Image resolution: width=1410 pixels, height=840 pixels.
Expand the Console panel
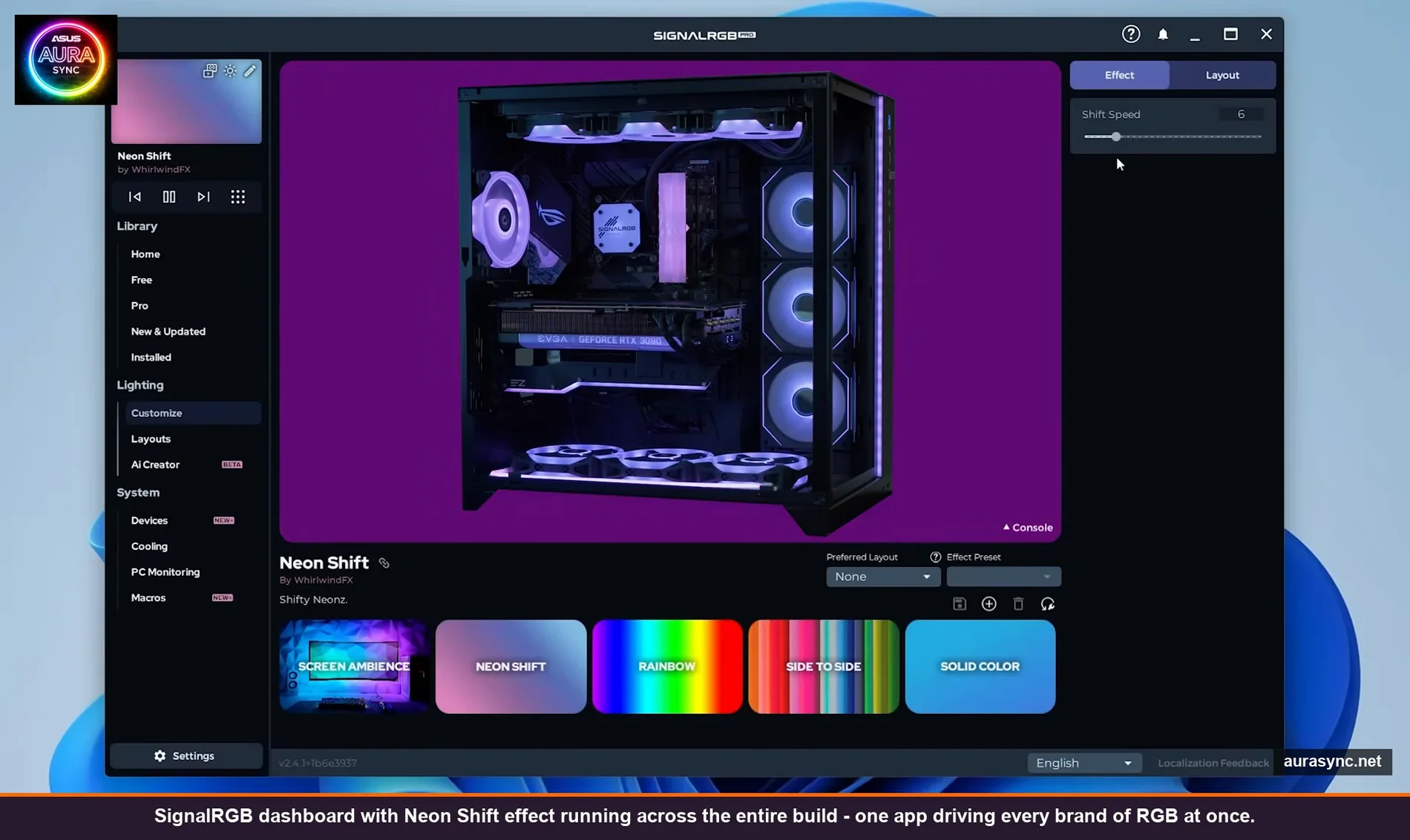pos(1028,527)
